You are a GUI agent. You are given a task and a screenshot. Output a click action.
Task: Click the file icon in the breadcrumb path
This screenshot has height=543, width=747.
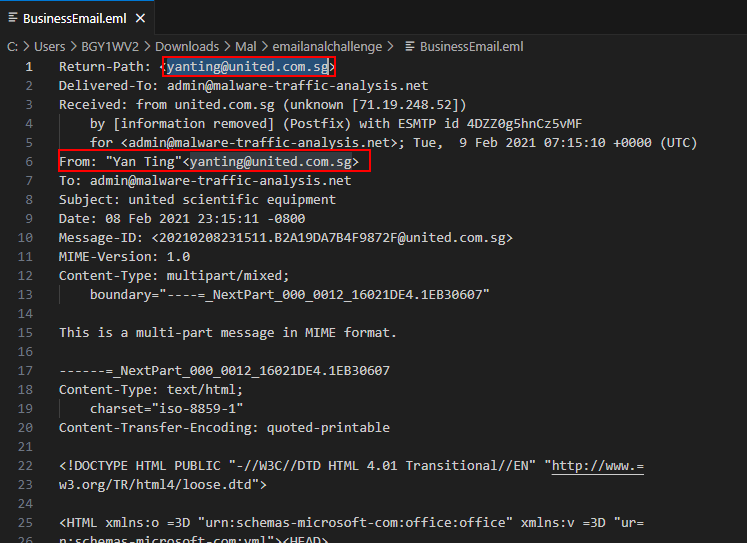[x=410, y=46]
